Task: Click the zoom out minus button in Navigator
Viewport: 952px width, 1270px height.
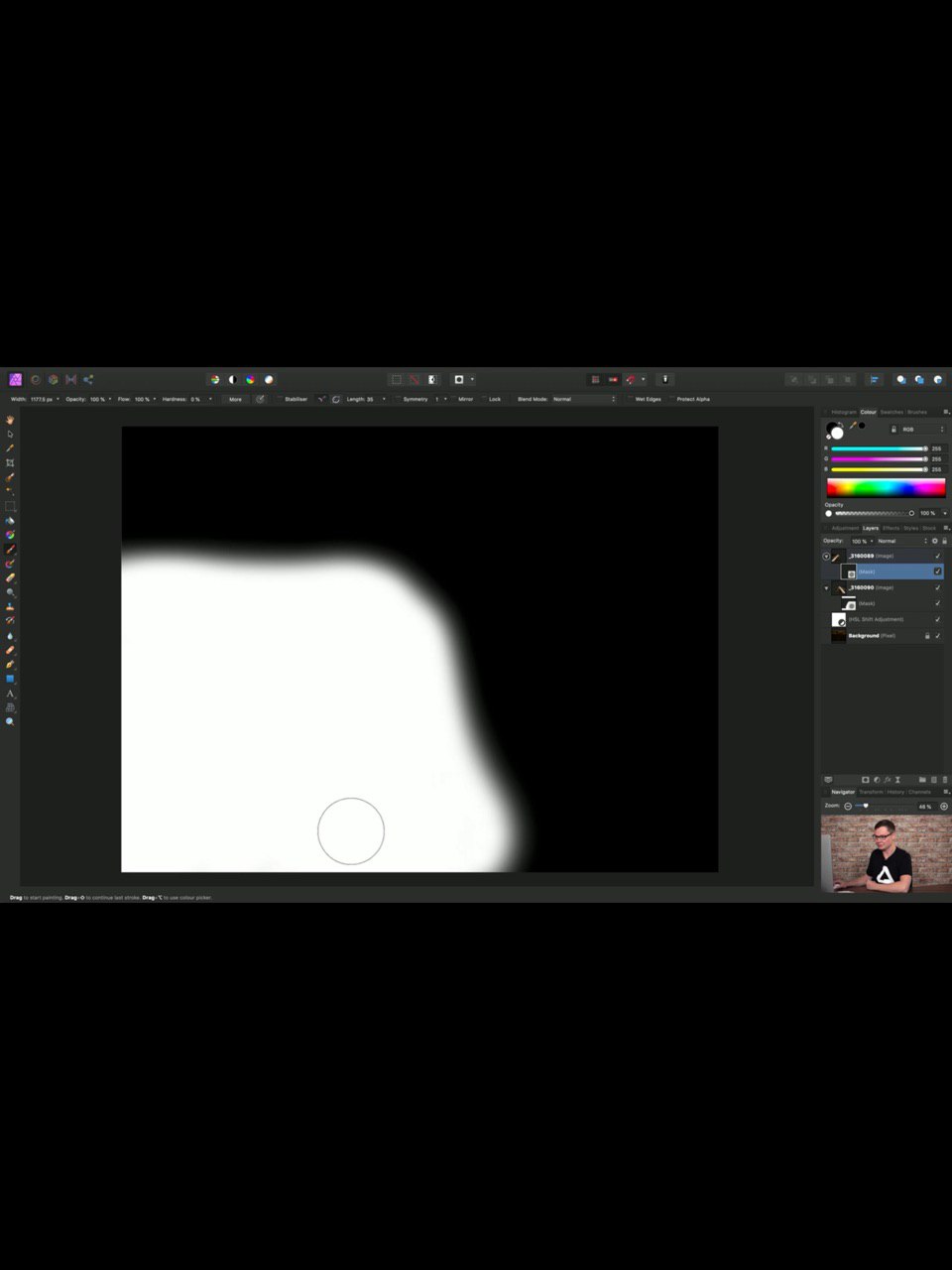Action: tap(848, 807)
